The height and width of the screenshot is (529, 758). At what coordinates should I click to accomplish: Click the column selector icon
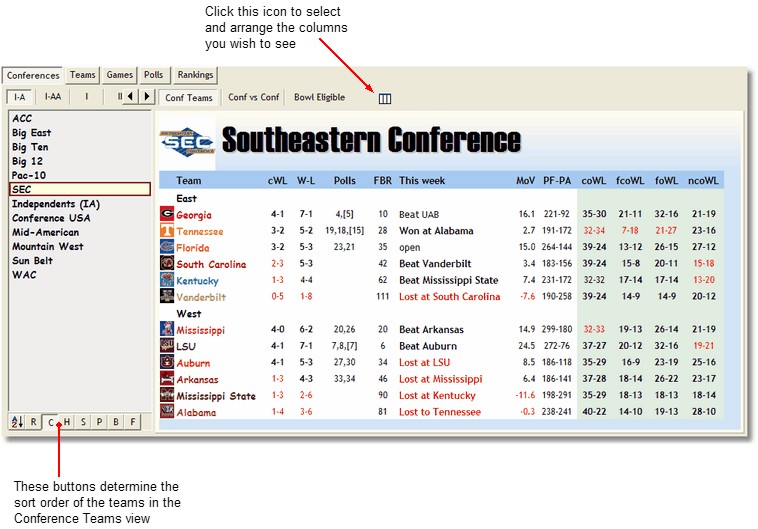point(384,99)
